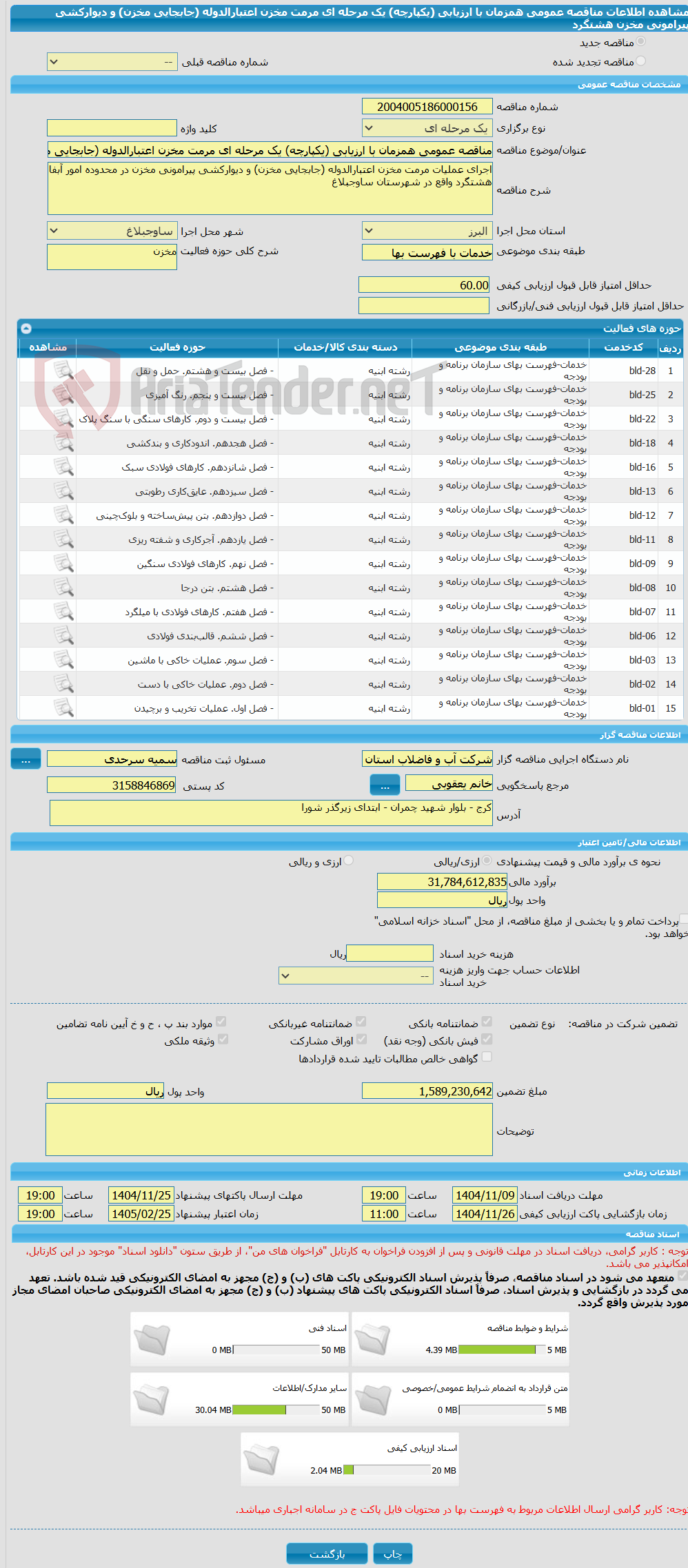688x1568 pixels.
Task: Open اسناد فنی folder icon
Action: coord(152,1339)
